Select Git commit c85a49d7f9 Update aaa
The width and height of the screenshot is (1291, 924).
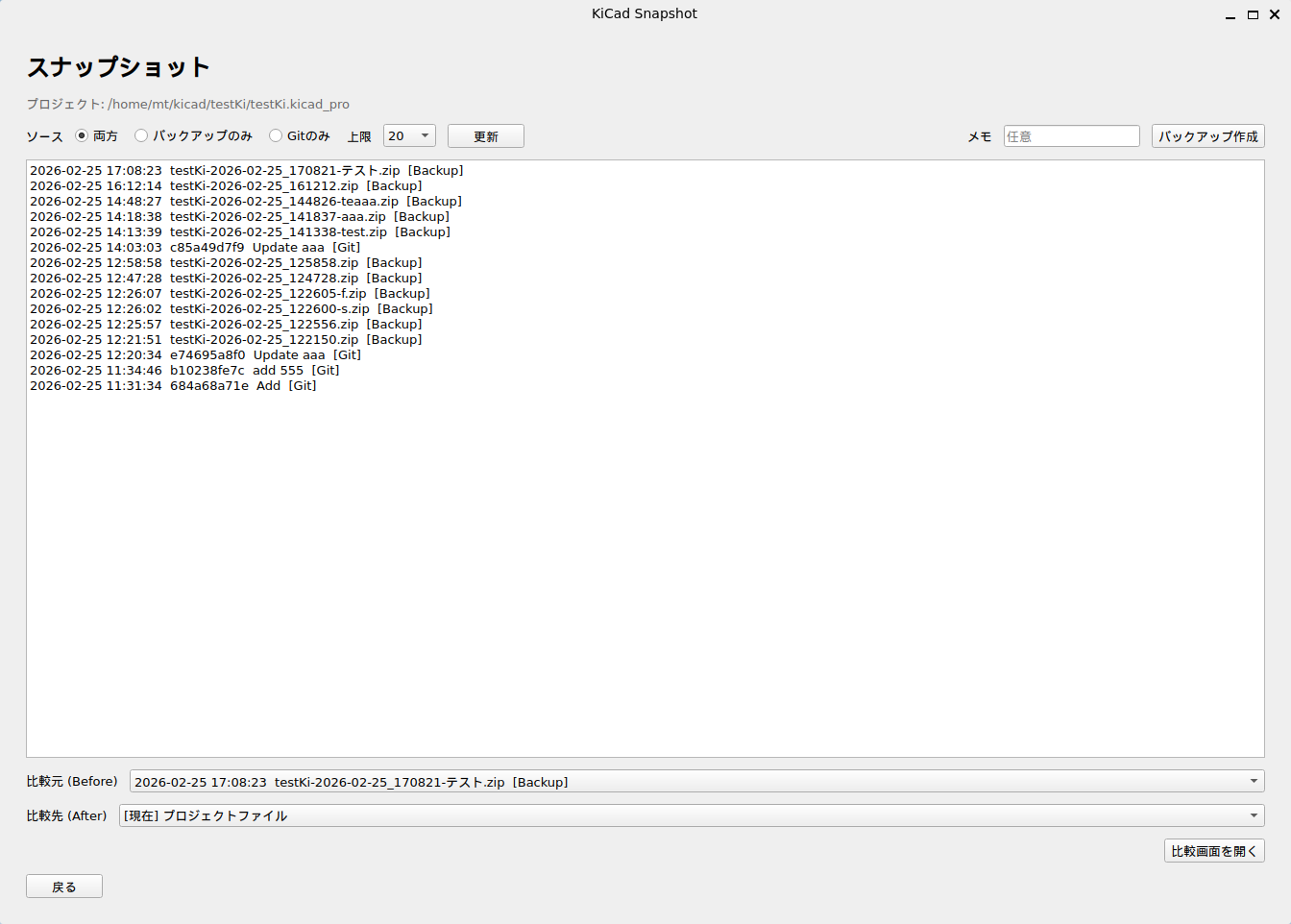point(195,248)
